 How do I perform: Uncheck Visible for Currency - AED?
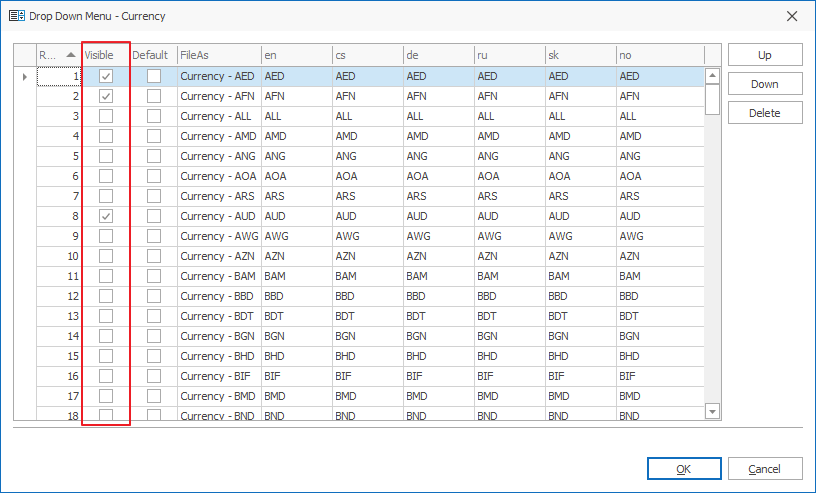pos(106,77)
